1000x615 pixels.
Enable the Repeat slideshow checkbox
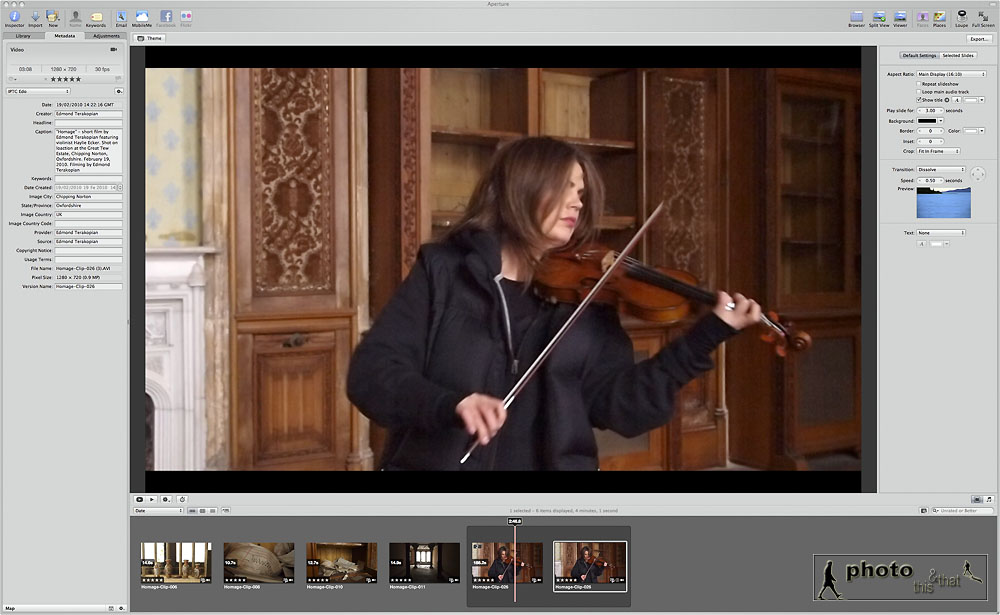click(919, 84)
